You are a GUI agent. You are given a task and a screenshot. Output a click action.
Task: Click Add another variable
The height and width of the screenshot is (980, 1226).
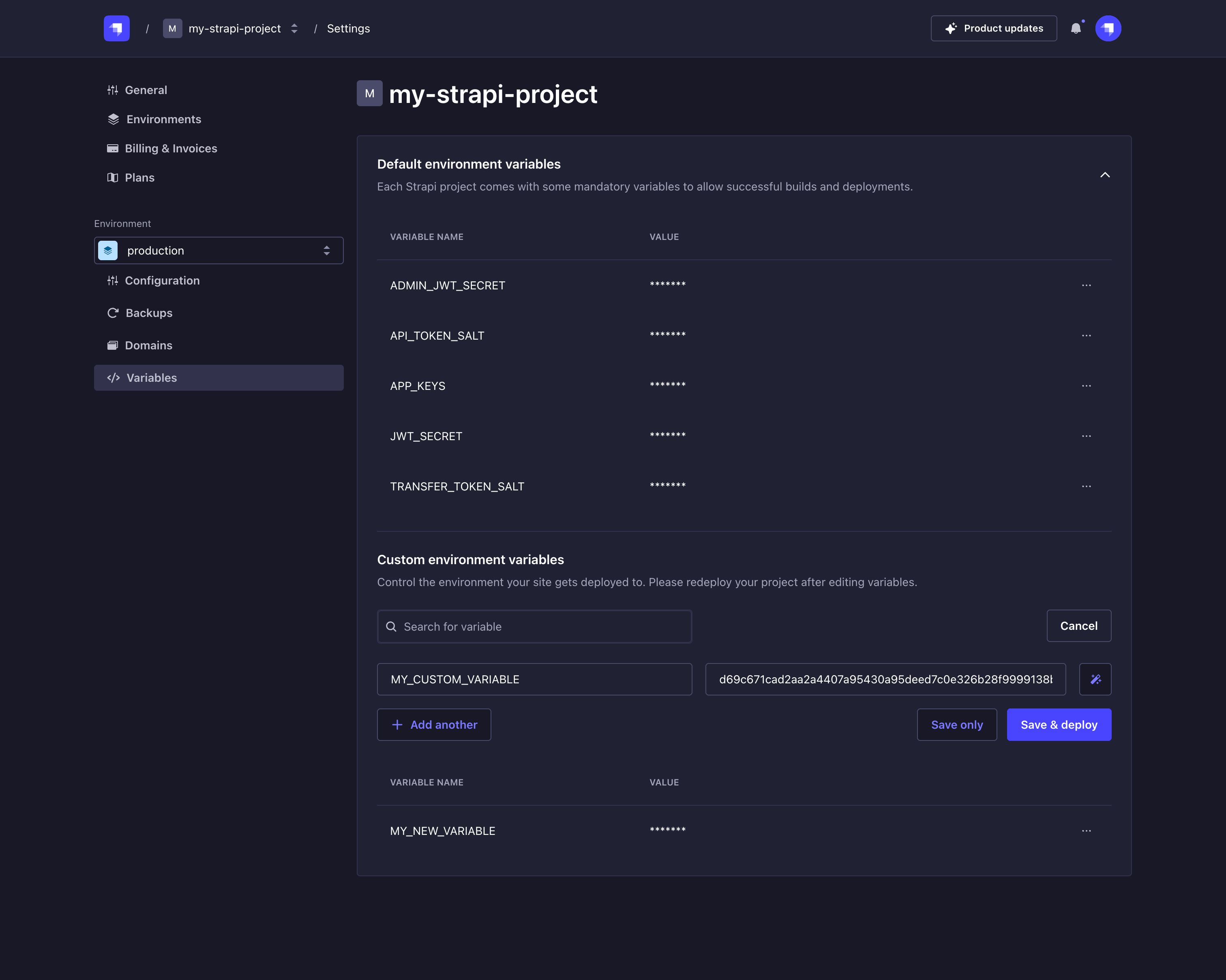[434, 725]
